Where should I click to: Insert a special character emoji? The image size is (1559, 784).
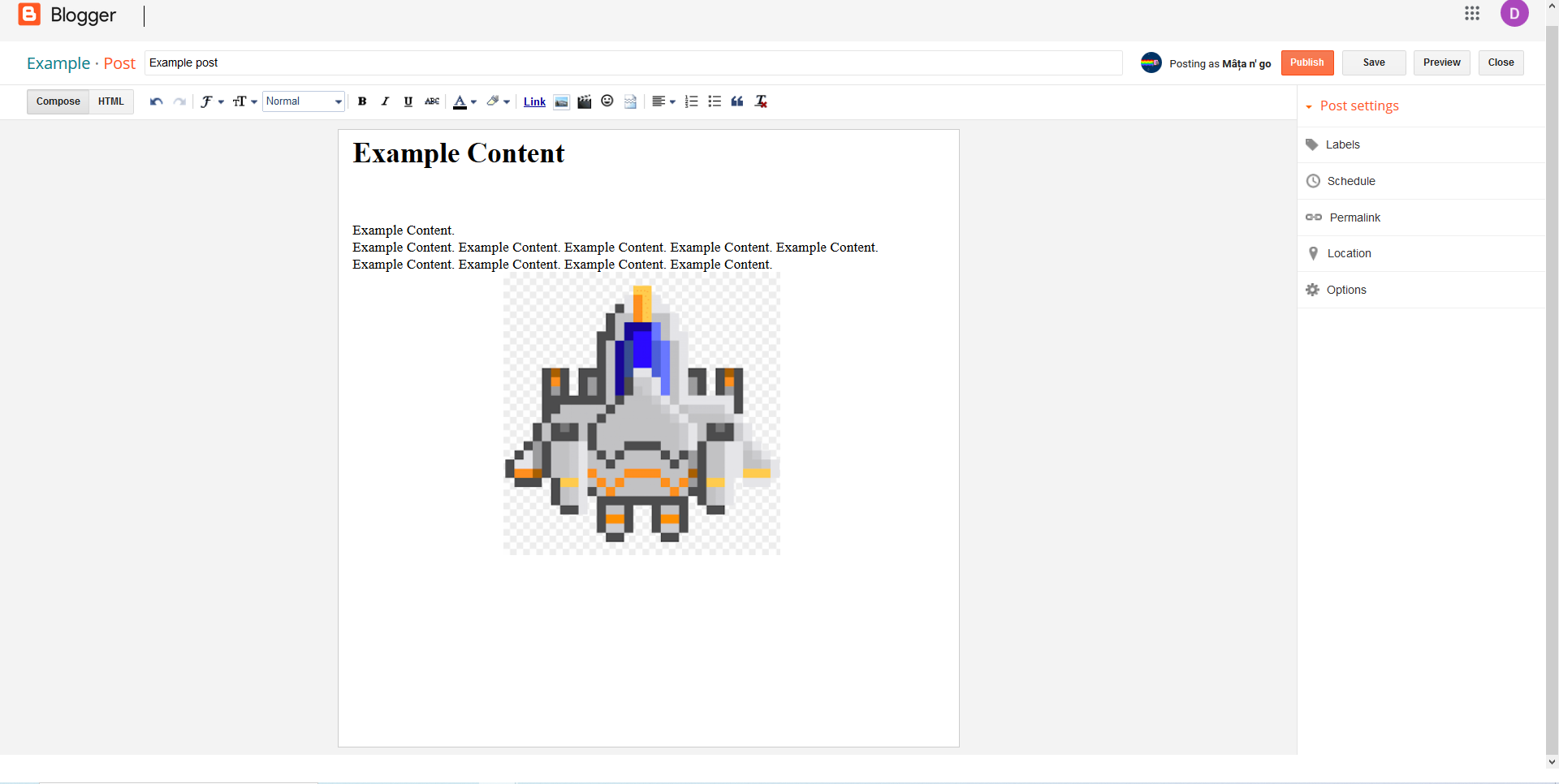tap(607, 101)
